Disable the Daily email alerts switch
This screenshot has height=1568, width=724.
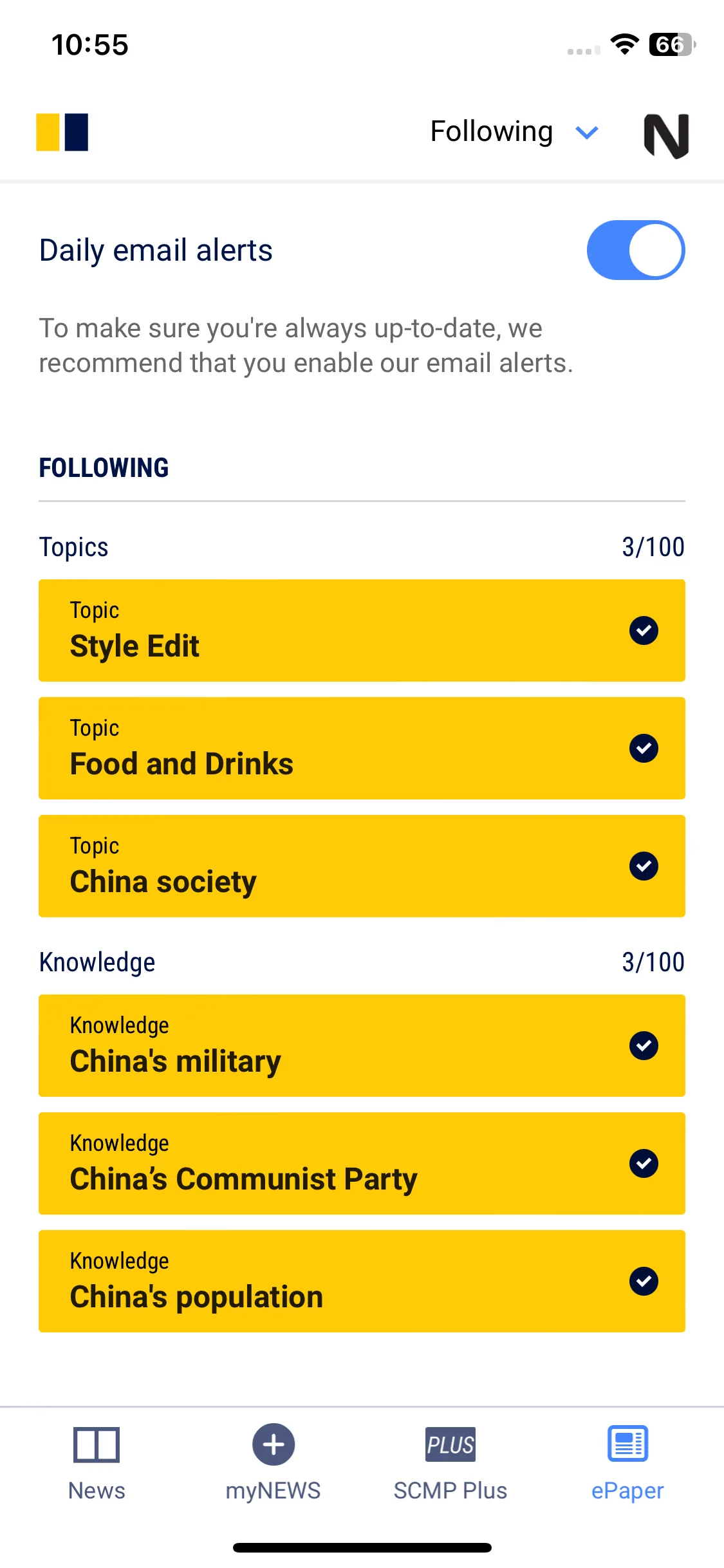tap(636, 250)
